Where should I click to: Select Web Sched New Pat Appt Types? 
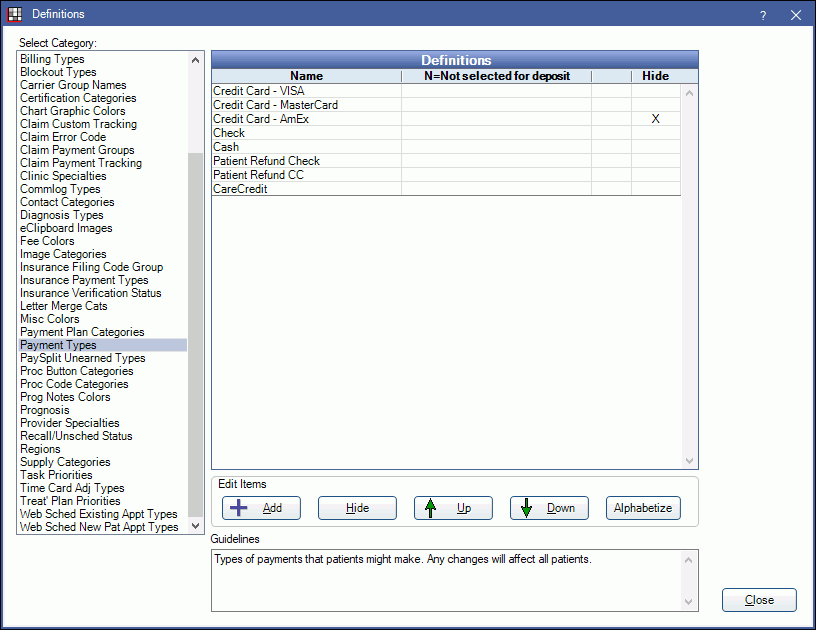tap(103, 527)
